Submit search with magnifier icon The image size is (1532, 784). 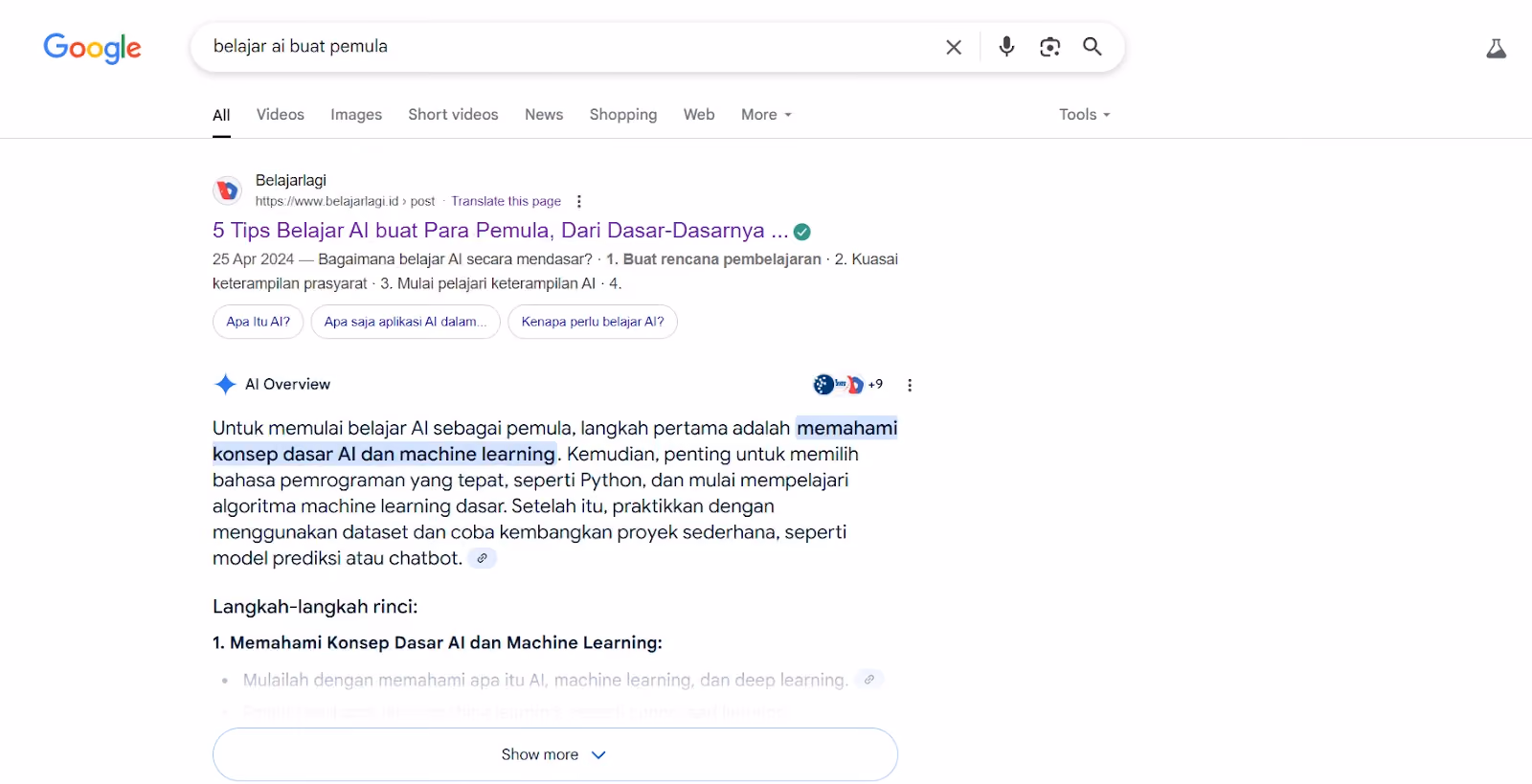(1093, 47)
